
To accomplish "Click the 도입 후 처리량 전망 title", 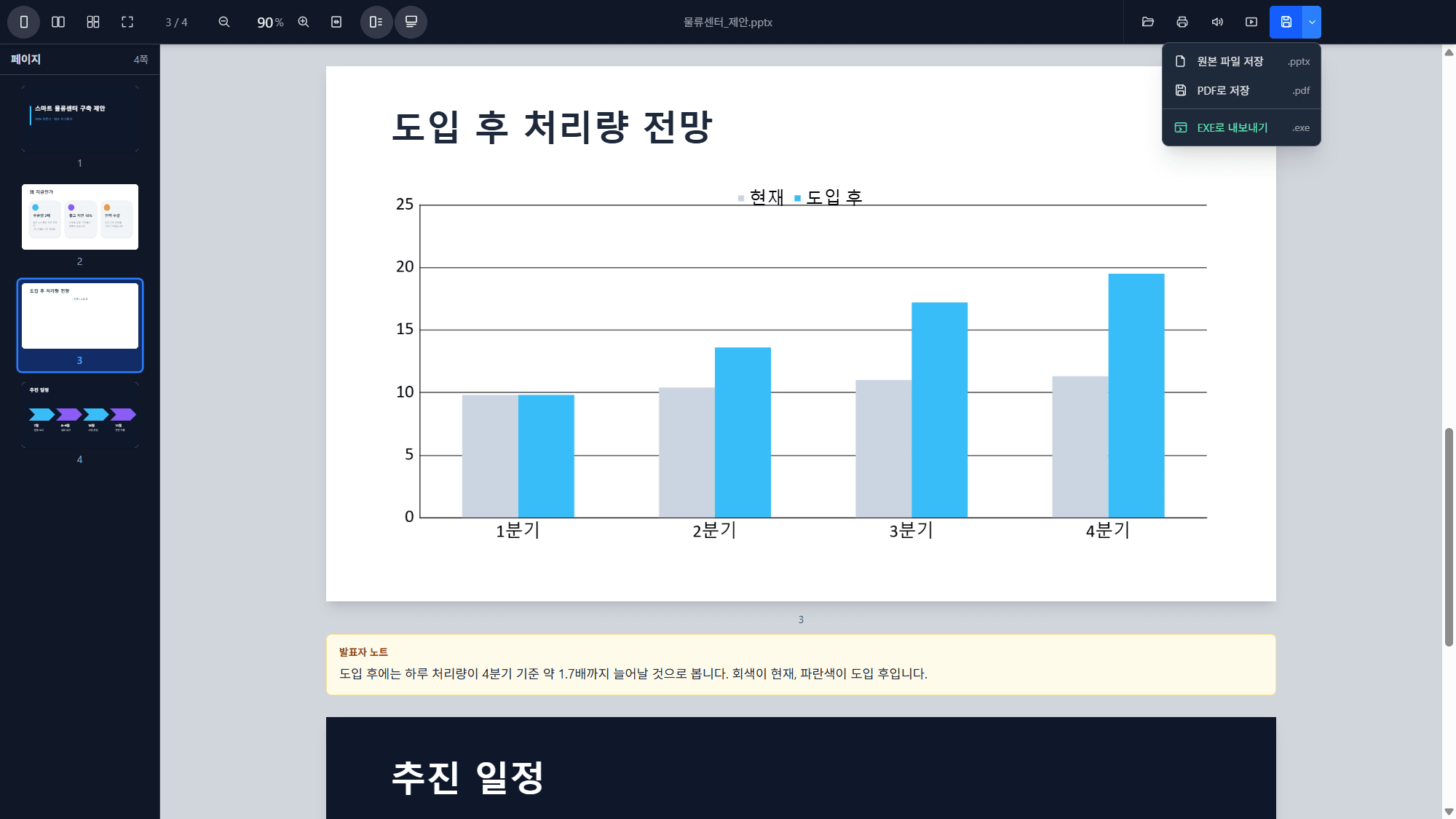I will [552, 127].
